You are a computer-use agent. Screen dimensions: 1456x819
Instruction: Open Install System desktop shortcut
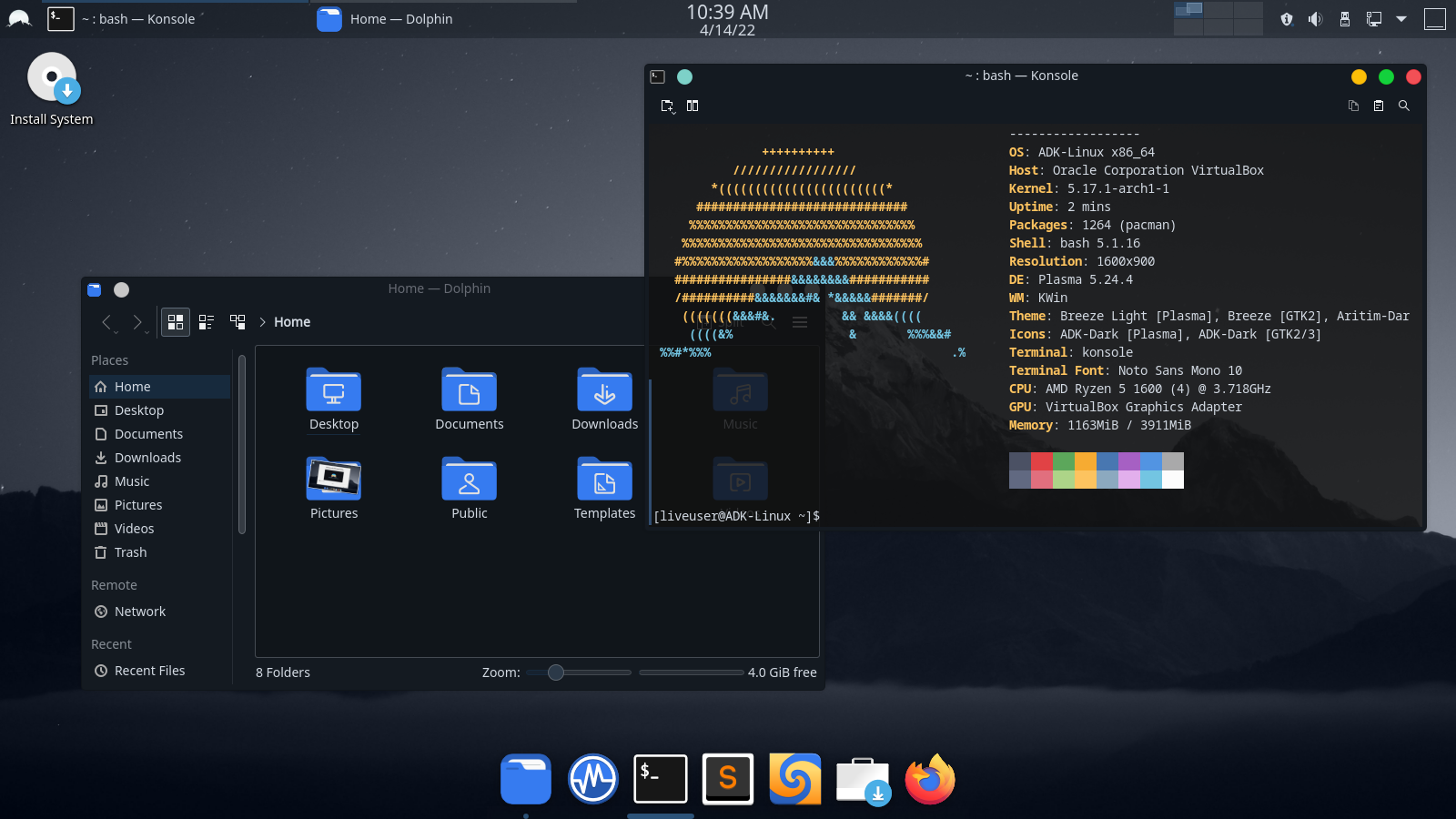click(x=52, y=88)
